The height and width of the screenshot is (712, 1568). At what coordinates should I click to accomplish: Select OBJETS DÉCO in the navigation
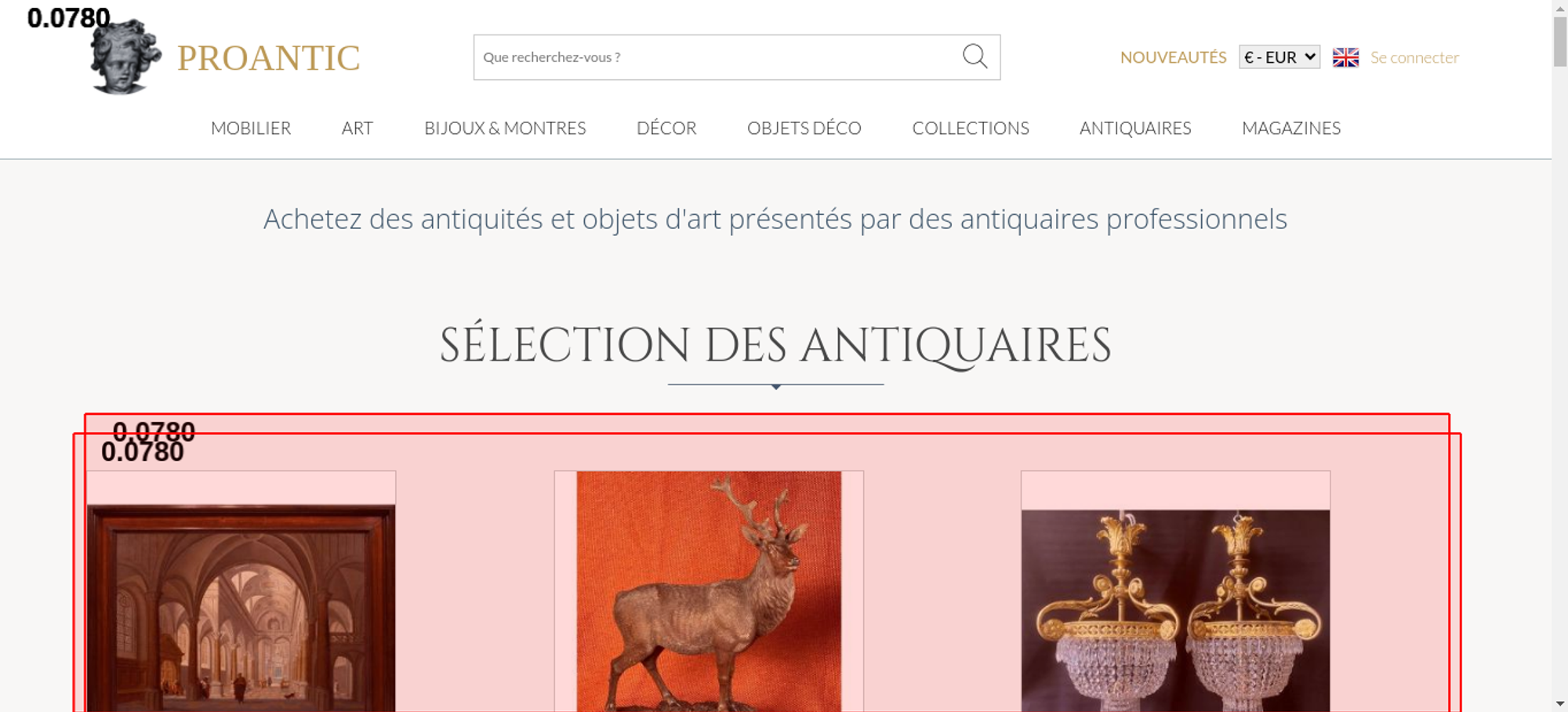coord(804,128)
